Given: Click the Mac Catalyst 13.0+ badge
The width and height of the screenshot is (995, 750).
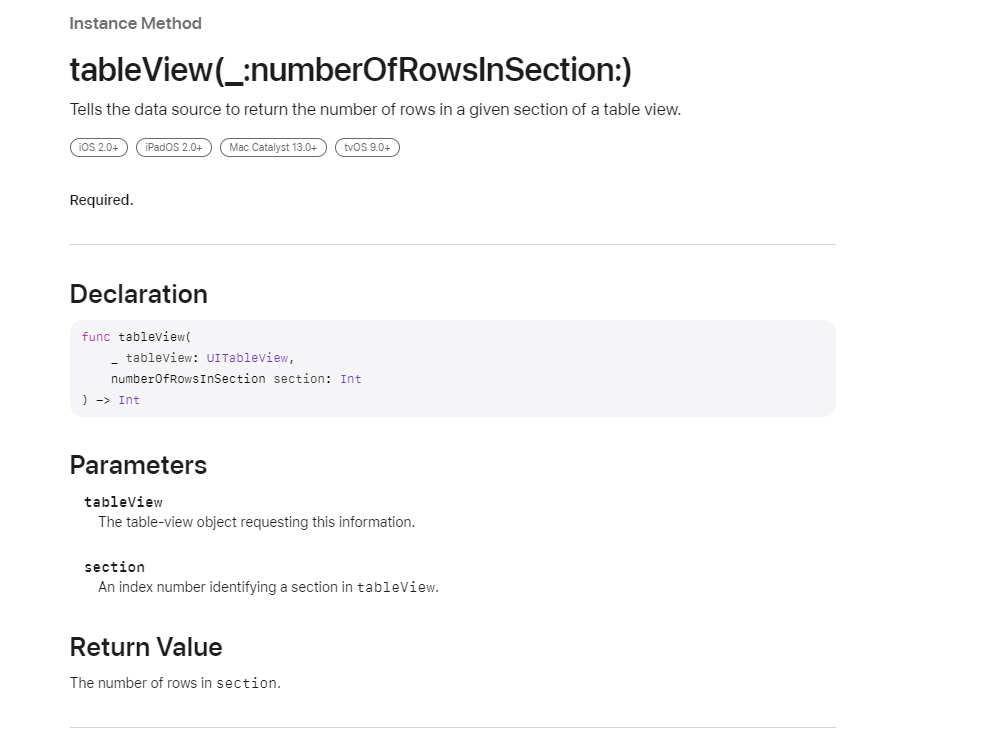Looking at the screenshot, I should (x=273, y=147).
